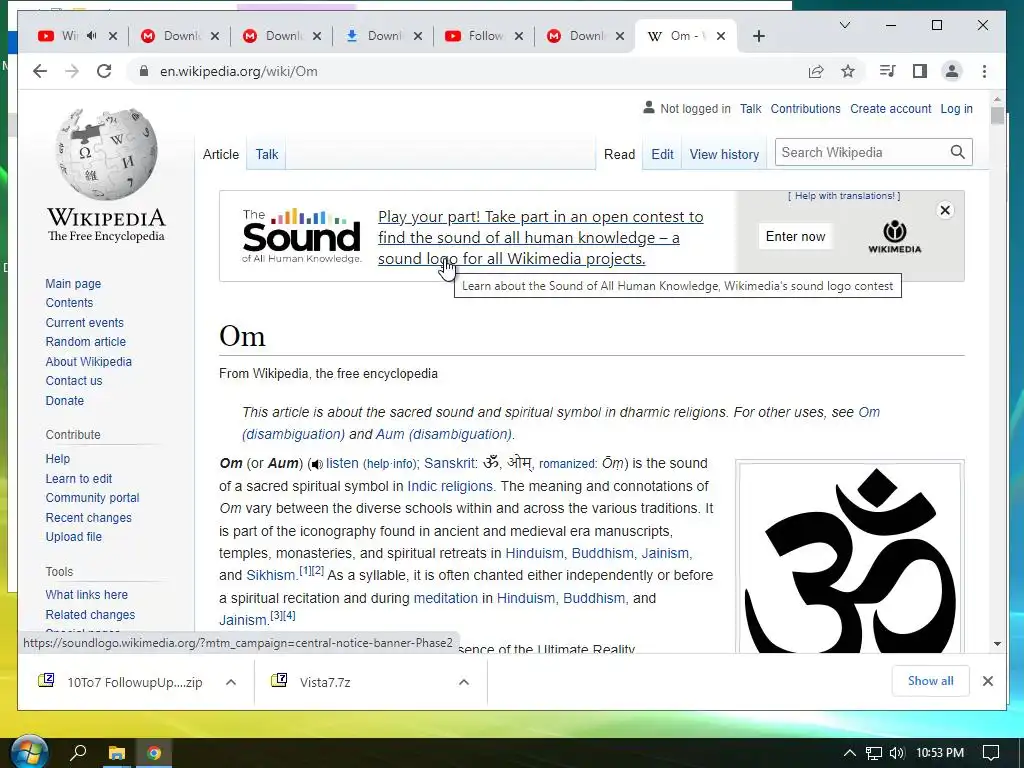The image size is (1024, 768).
Task: Open File Explorer from the taskbar
Action: tap(116, 753)
